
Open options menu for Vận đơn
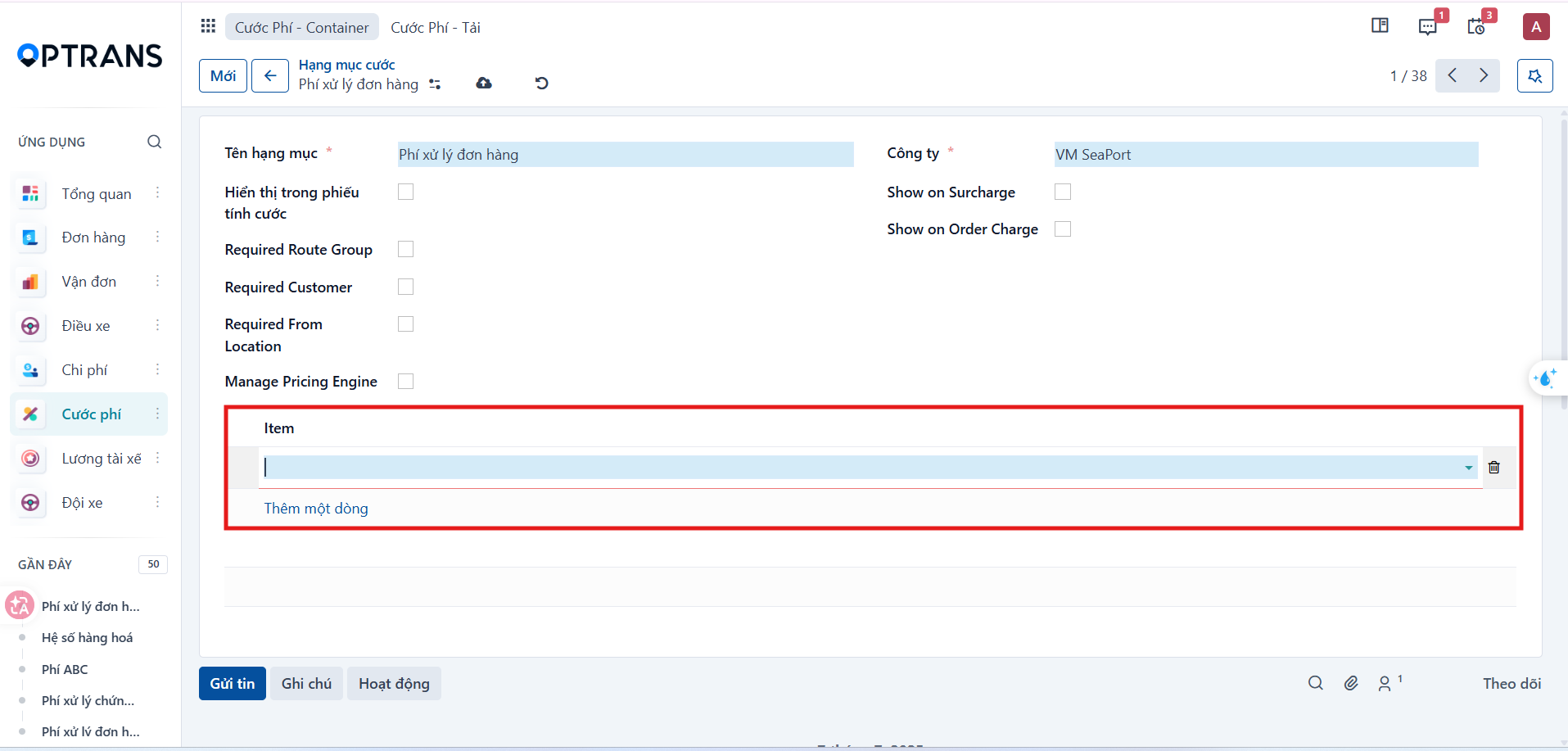click(157, 281)
